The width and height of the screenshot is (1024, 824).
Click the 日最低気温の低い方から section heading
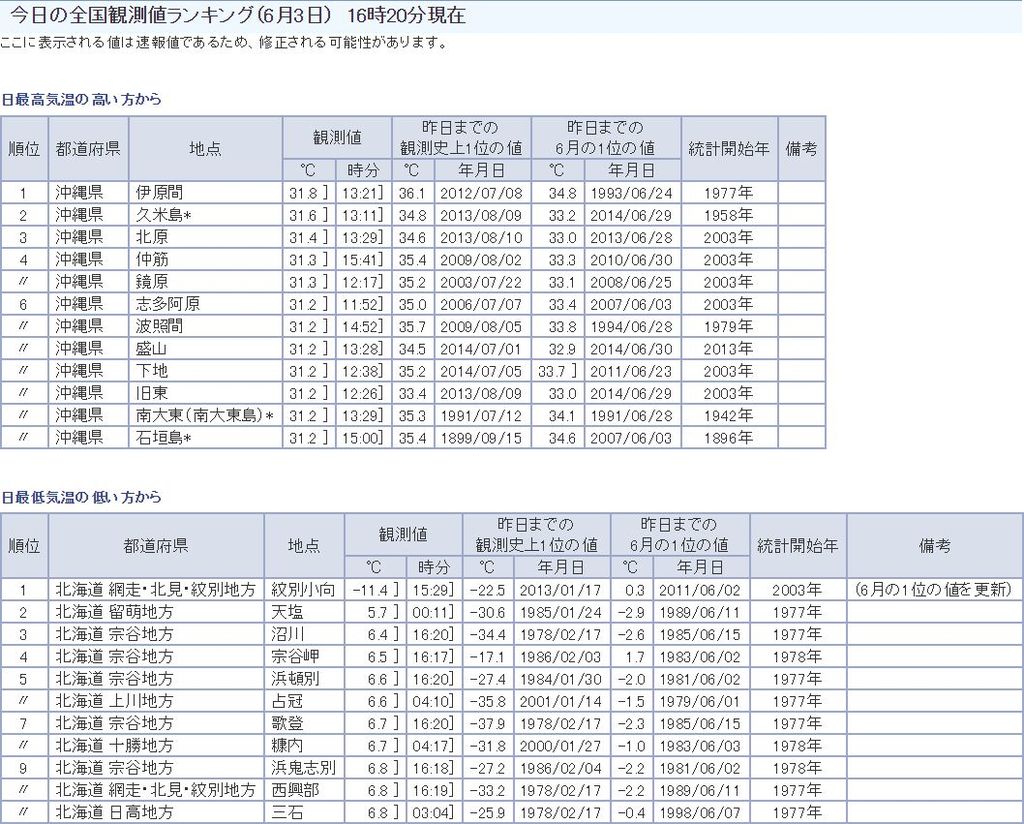[82, 497]
